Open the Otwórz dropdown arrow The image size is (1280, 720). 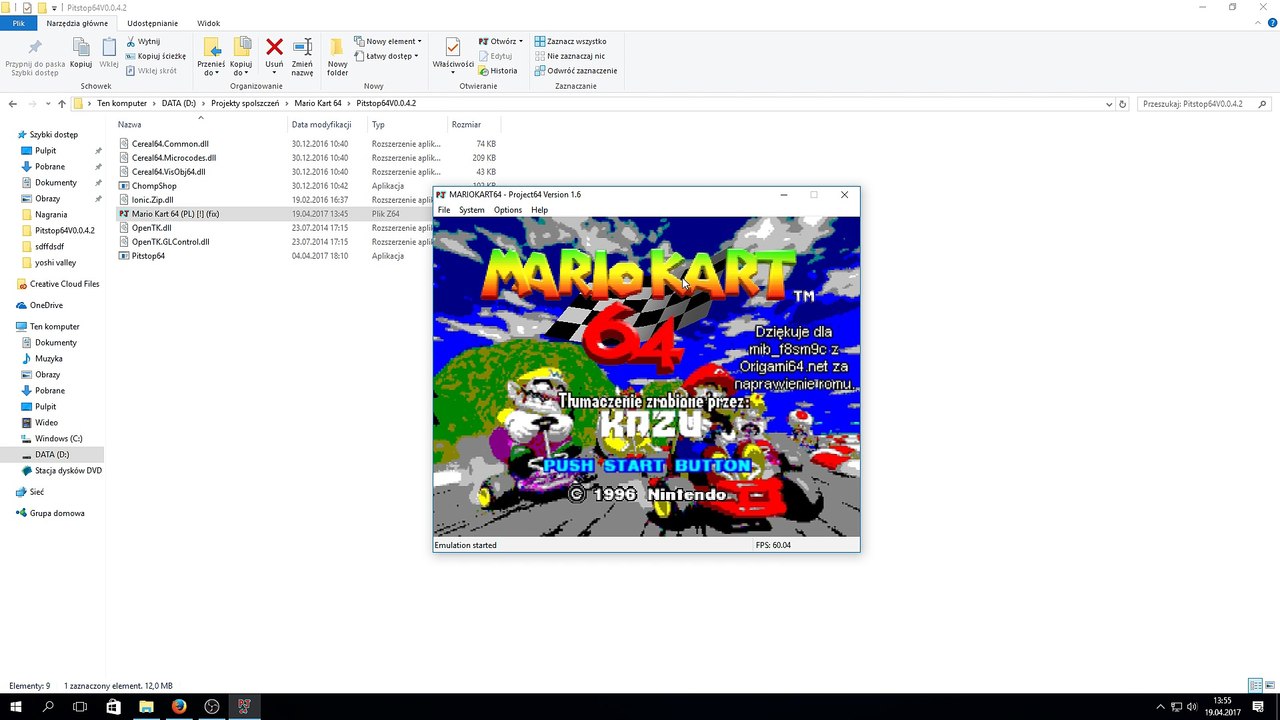[521, 42]
